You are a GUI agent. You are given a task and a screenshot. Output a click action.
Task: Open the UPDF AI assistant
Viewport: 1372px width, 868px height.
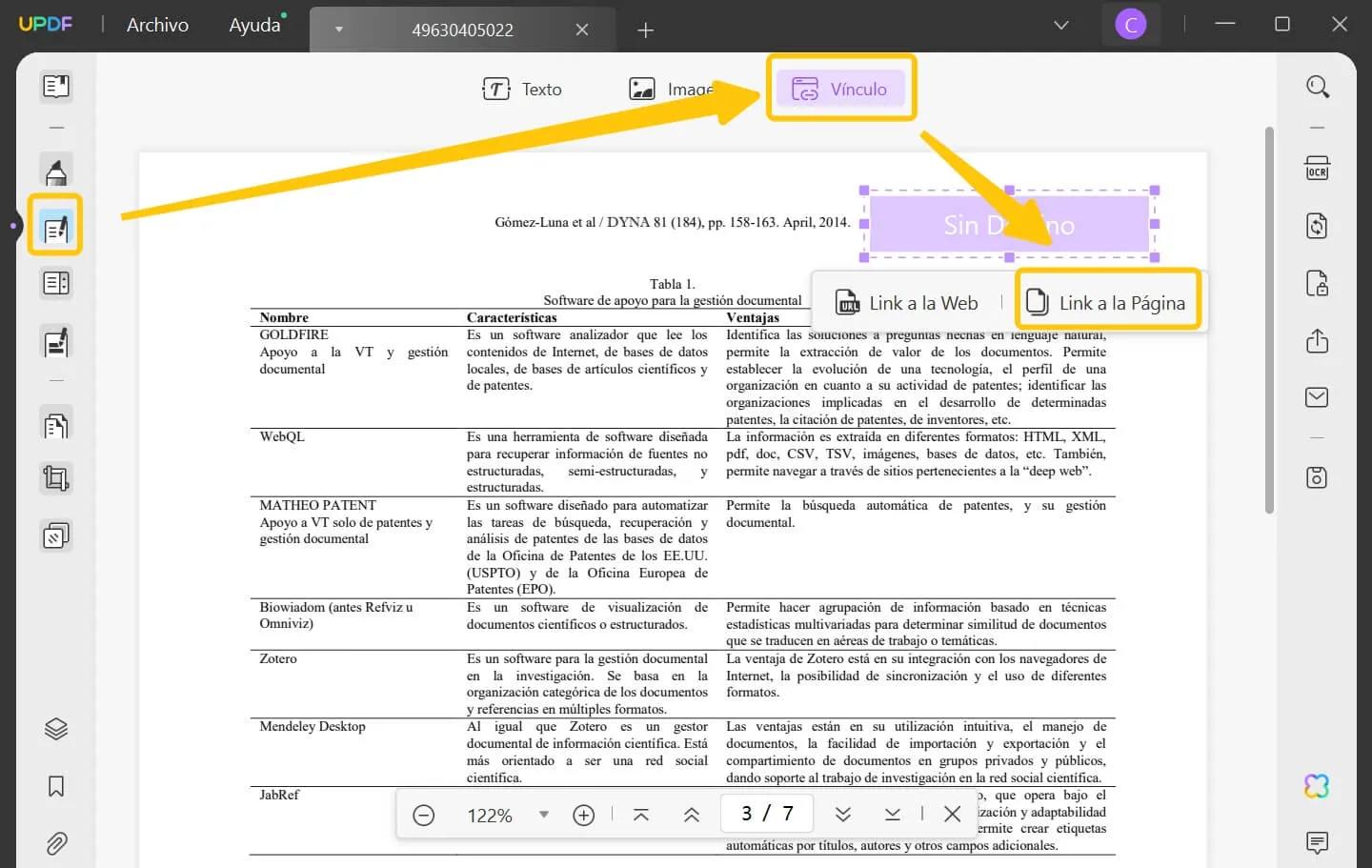coord(1317,786)
